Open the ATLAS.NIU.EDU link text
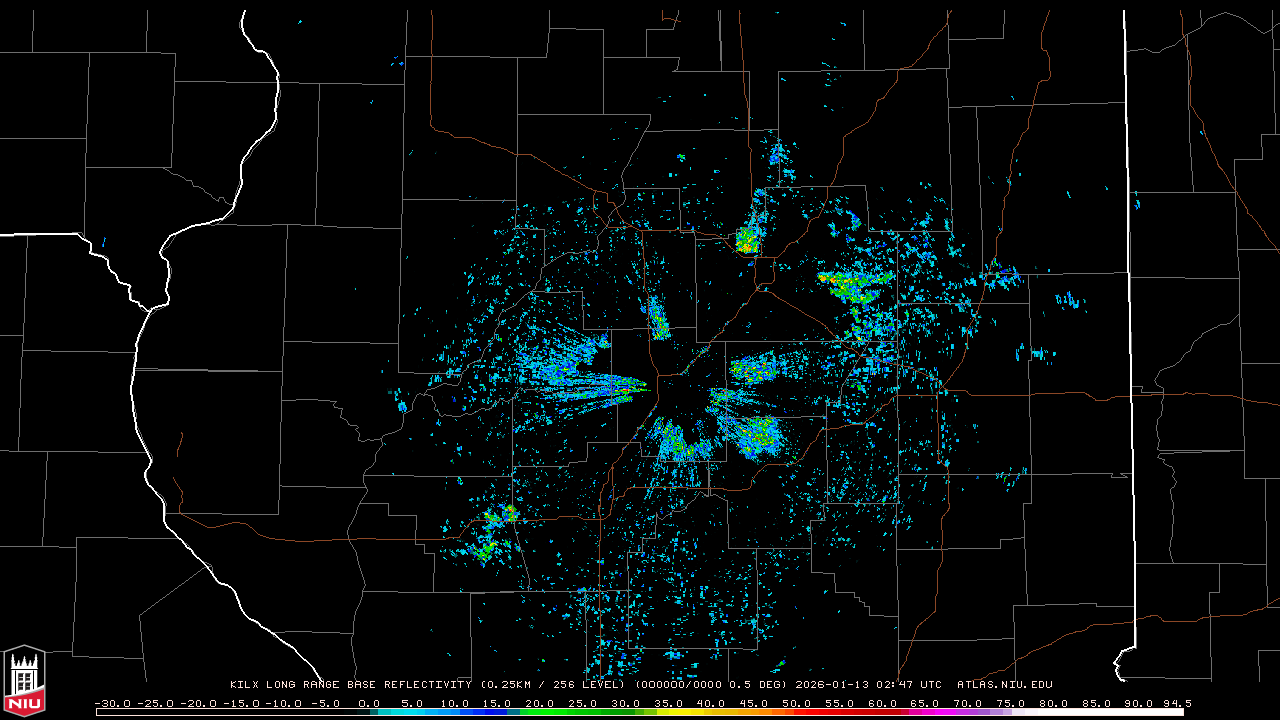This screenshot has height=720, width=1280. point(1004,685)
